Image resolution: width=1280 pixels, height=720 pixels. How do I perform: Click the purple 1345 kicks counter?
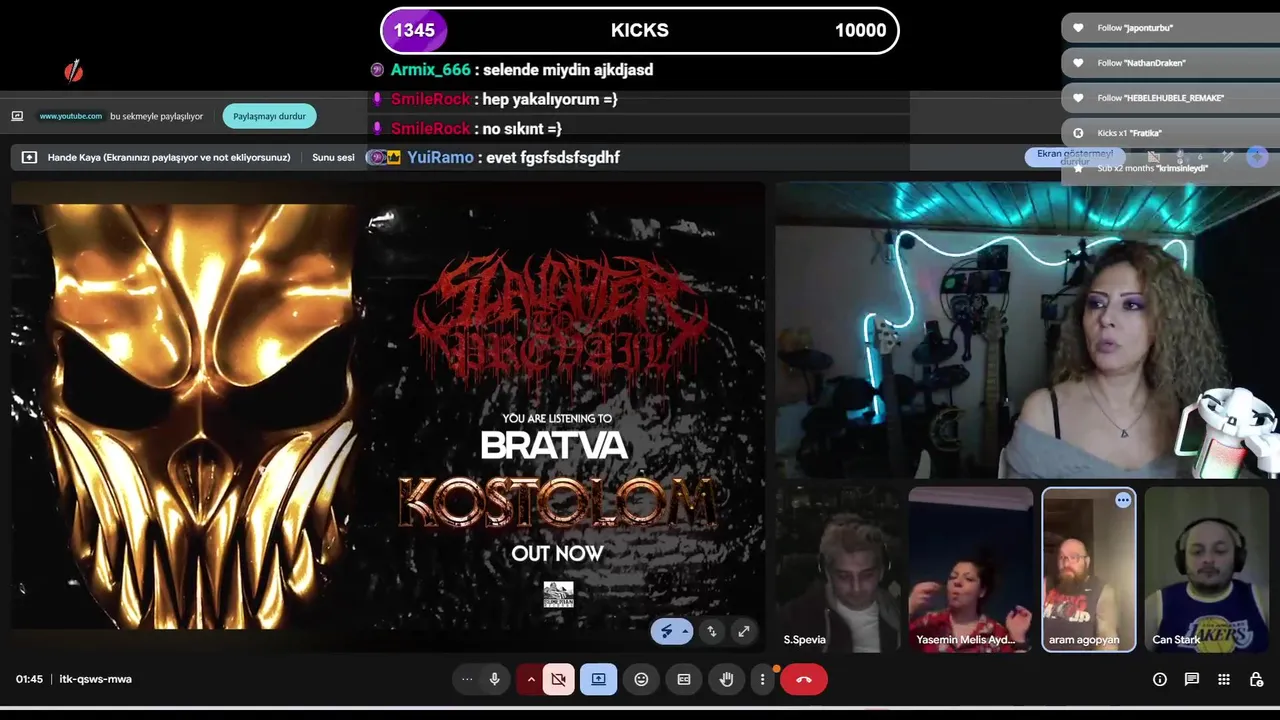(x=414, y=30)
